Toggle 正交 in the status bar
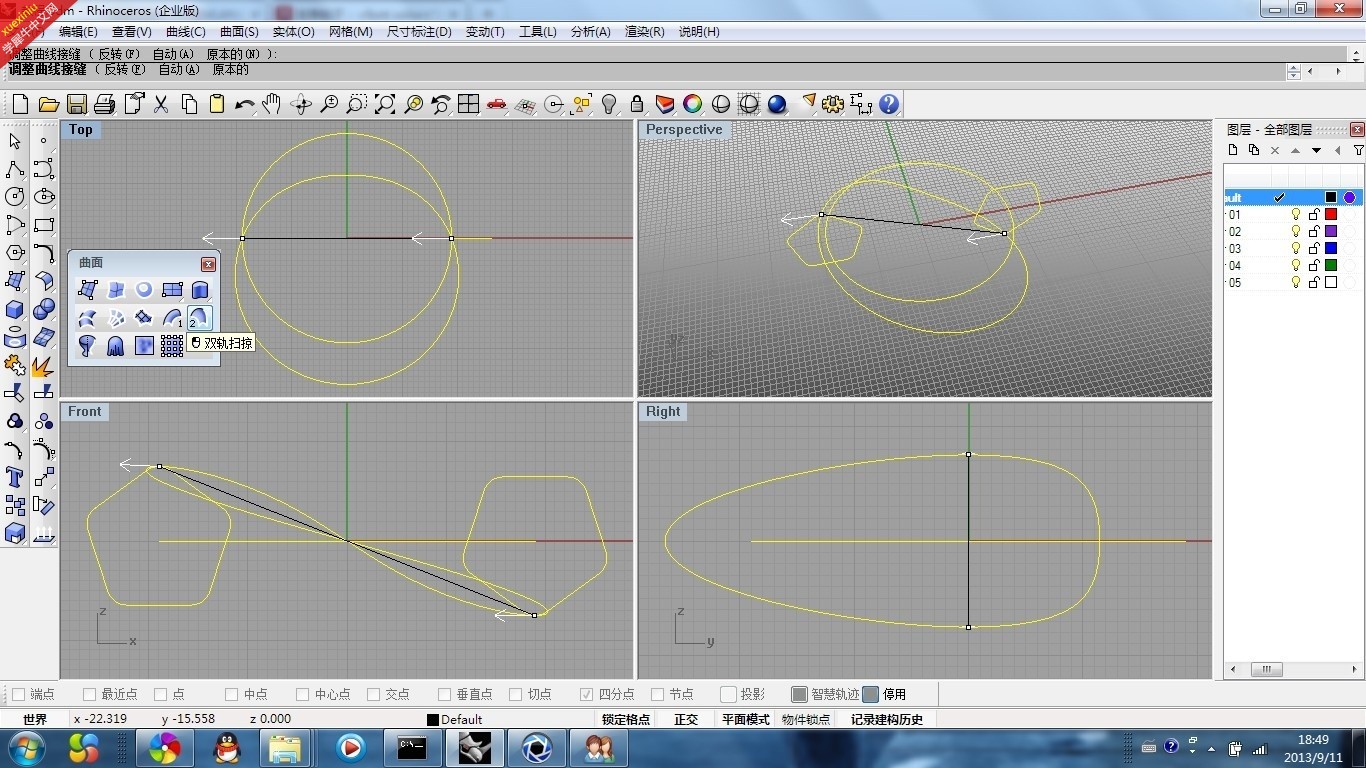The width and height of the screenshot is (1366, 768). 686,719
